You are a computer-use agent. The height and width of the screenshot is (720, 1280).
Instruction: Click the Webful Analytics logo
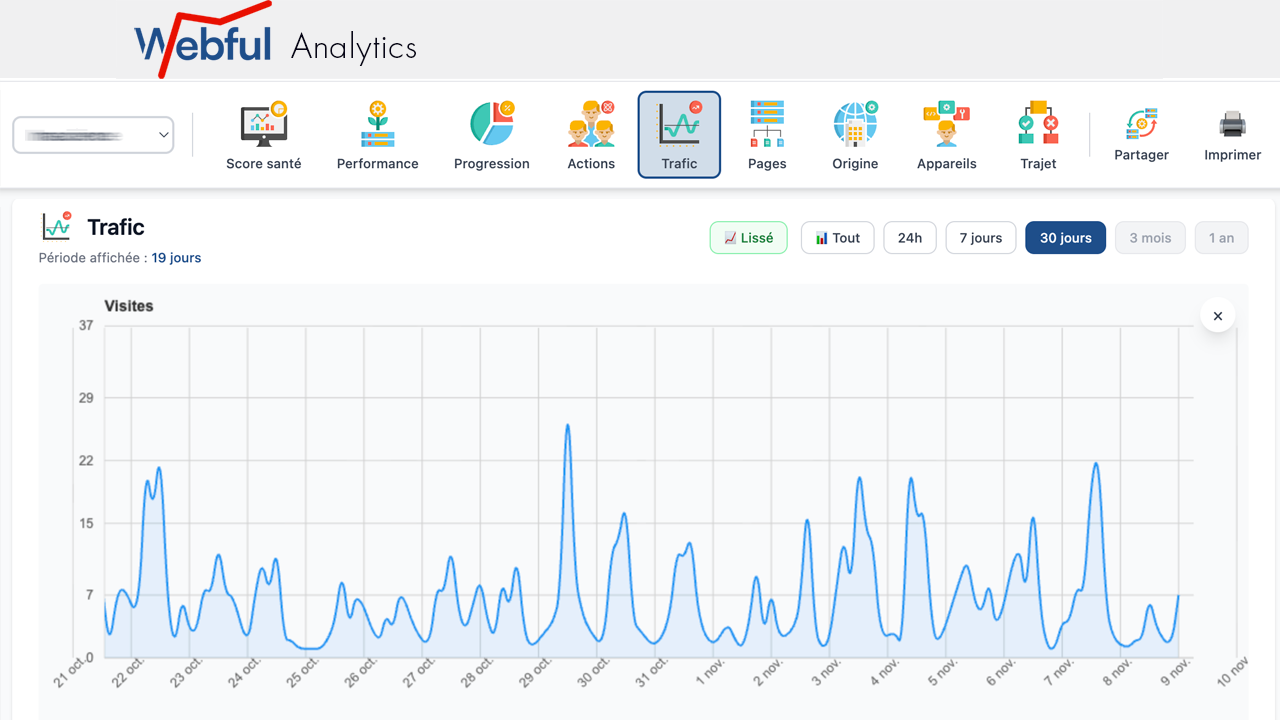coord(275,41)
